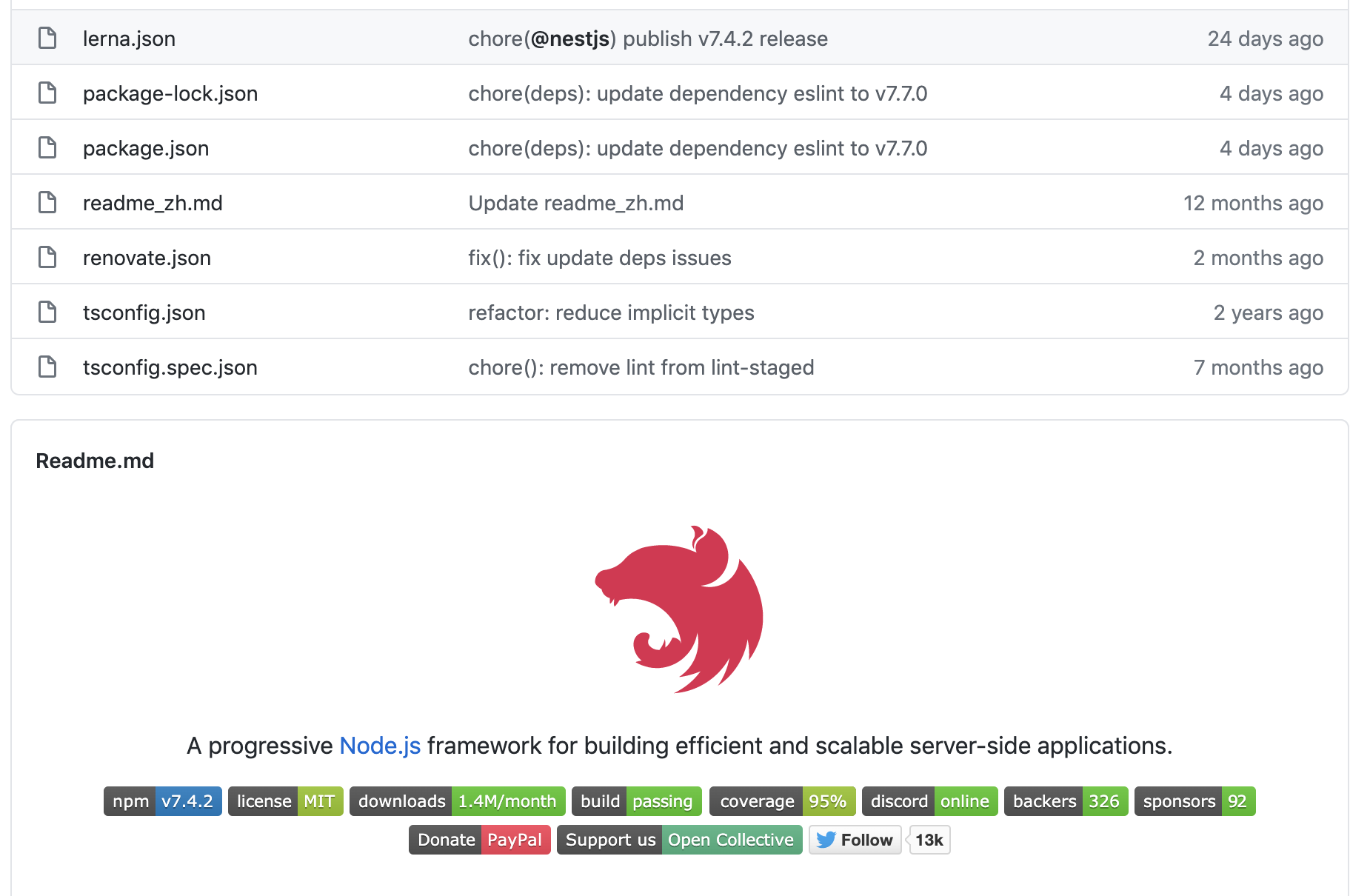Click the build passing badge

click(637, 801)
